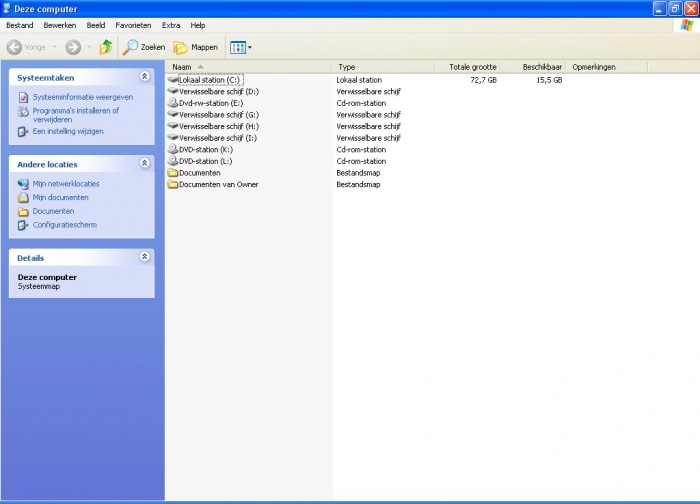The width and height of the screenshot is (700, 504).
Task: Click Systeeminformatie weergeven icon
Action: [23, 97]
